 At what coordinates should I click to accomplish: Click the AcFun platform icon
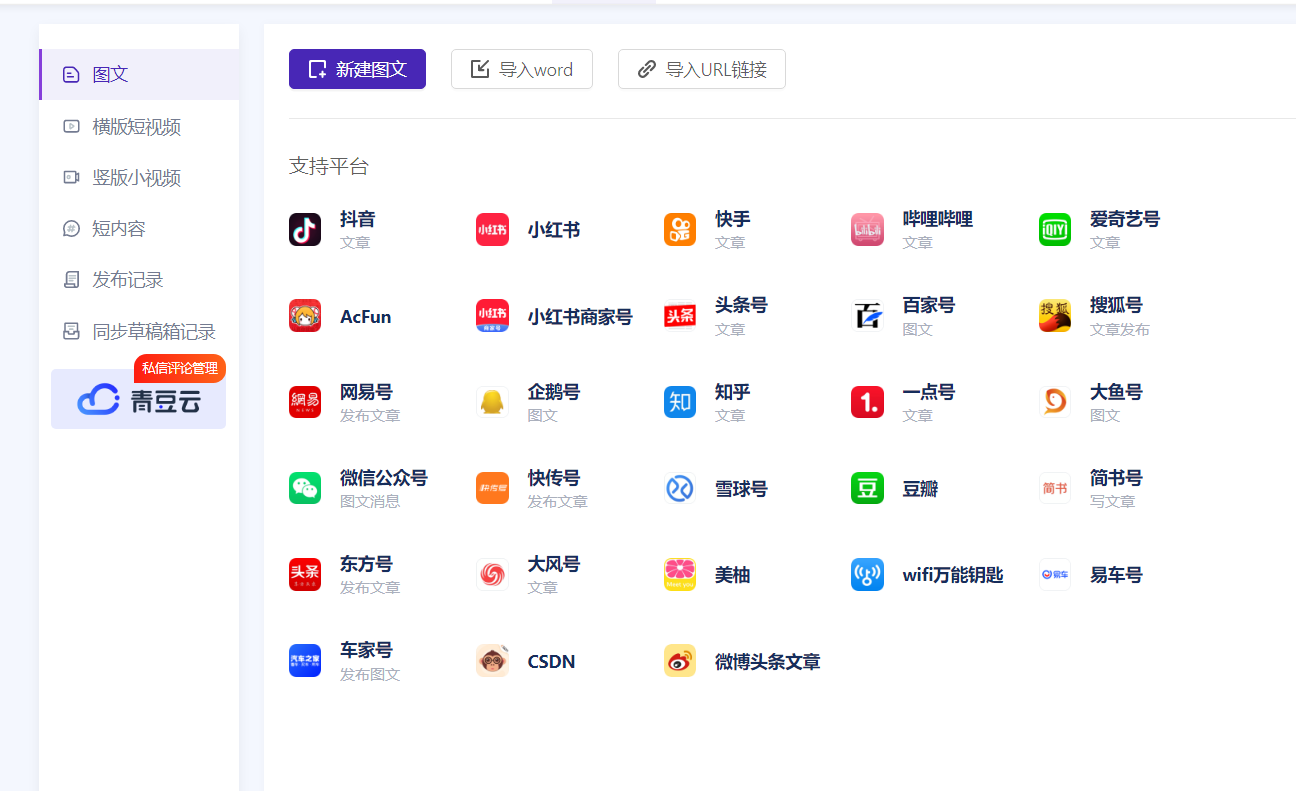[x=305, y=316]
